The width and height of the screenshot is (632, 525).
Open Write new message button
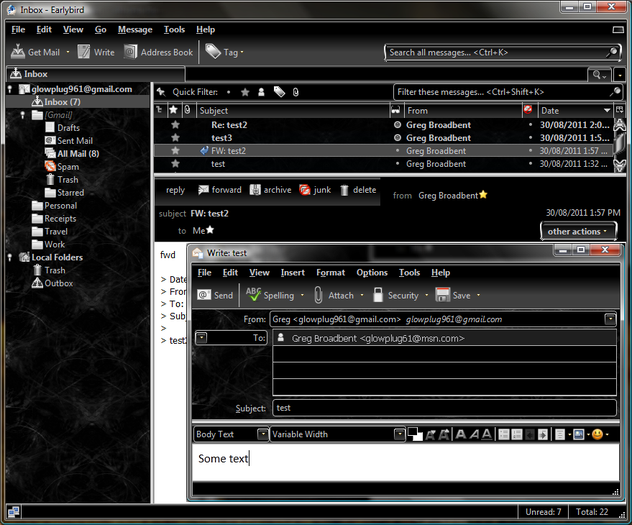point(96,52)
